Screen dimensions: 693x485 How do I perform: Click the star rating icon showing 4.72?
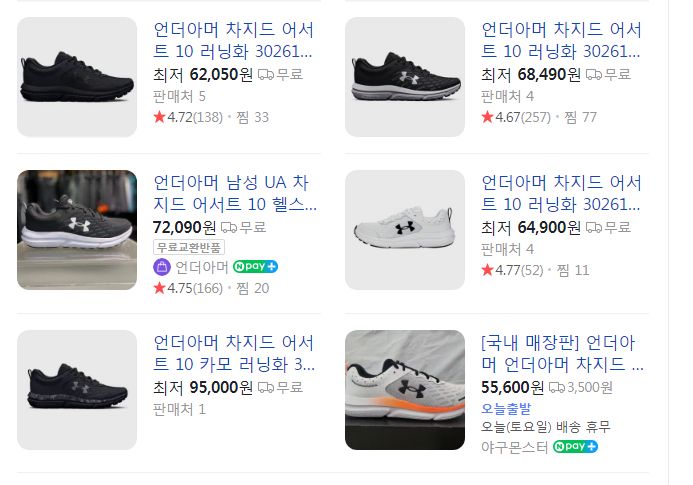(x=159, y=117)
